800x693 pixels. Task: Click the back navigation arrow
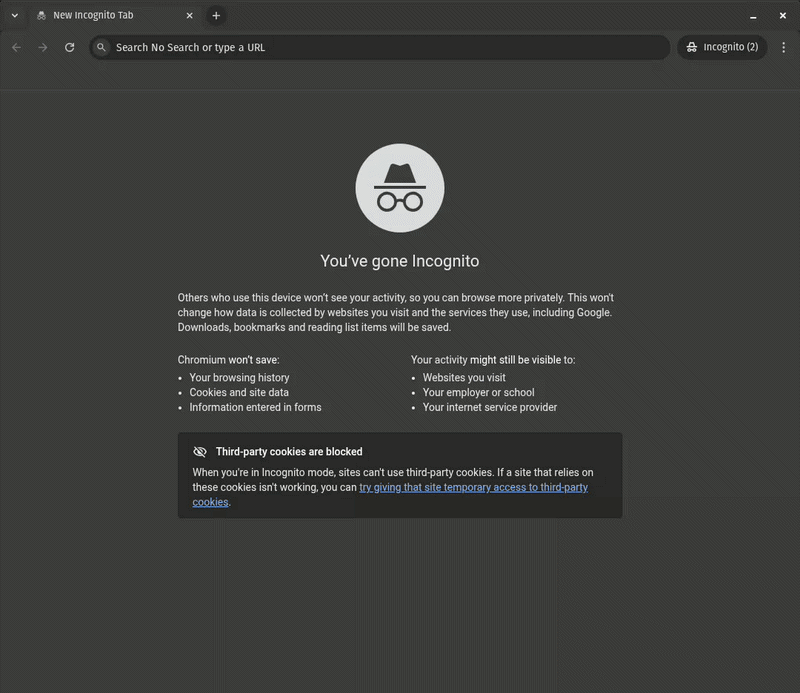click(16, 47)
